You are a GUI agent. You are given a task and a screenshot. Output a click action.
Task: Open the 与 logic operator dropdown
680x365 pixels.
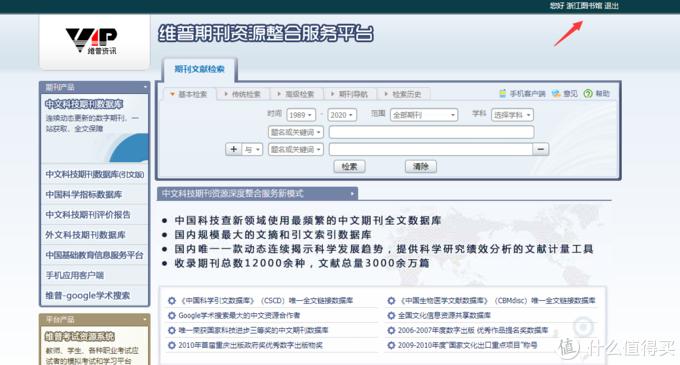[252, 150]
